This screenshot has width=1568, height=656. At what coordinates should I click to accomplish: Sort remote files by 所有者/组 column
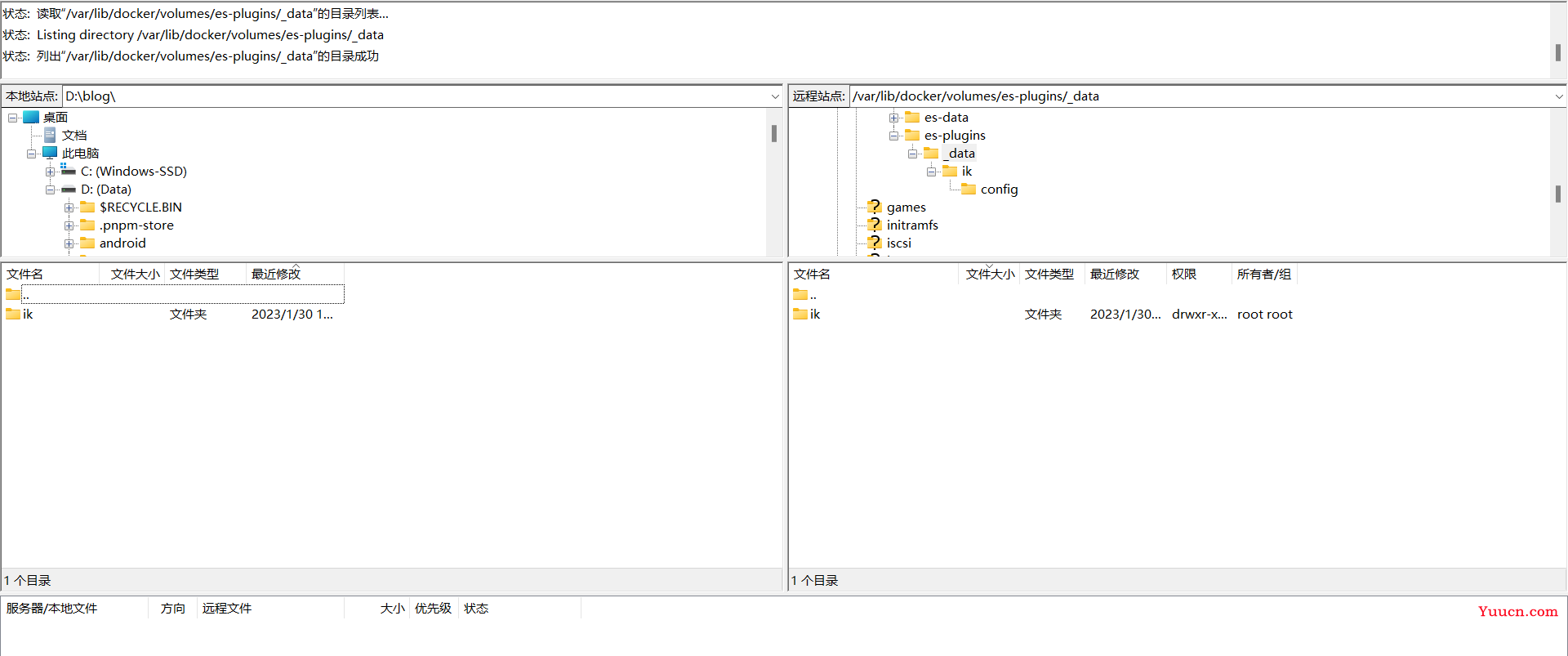coord(1263,274)
